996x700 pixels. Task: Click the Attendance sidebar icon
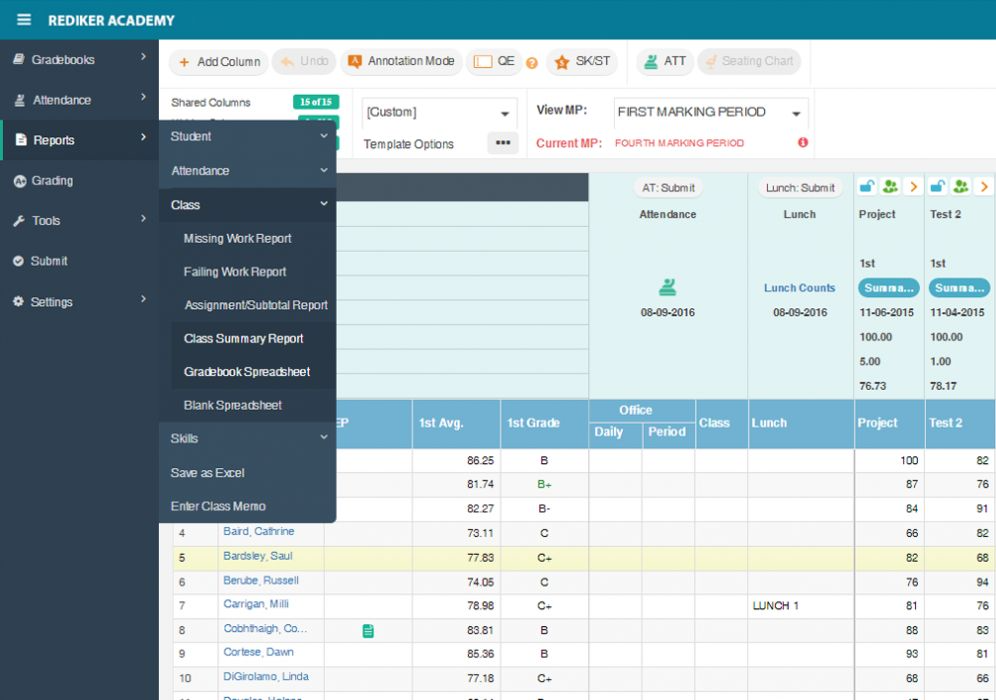pos(20,100)
